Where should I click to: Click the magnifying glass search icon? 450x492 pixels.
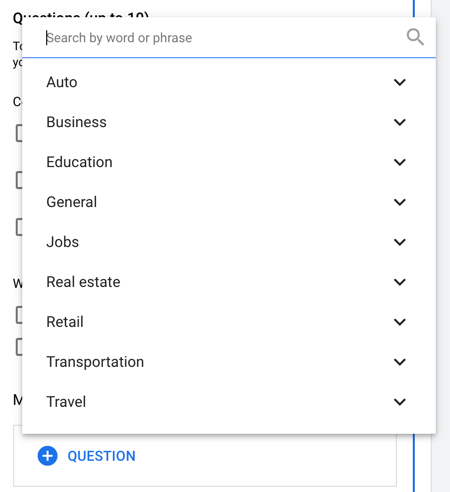[415, 37]
